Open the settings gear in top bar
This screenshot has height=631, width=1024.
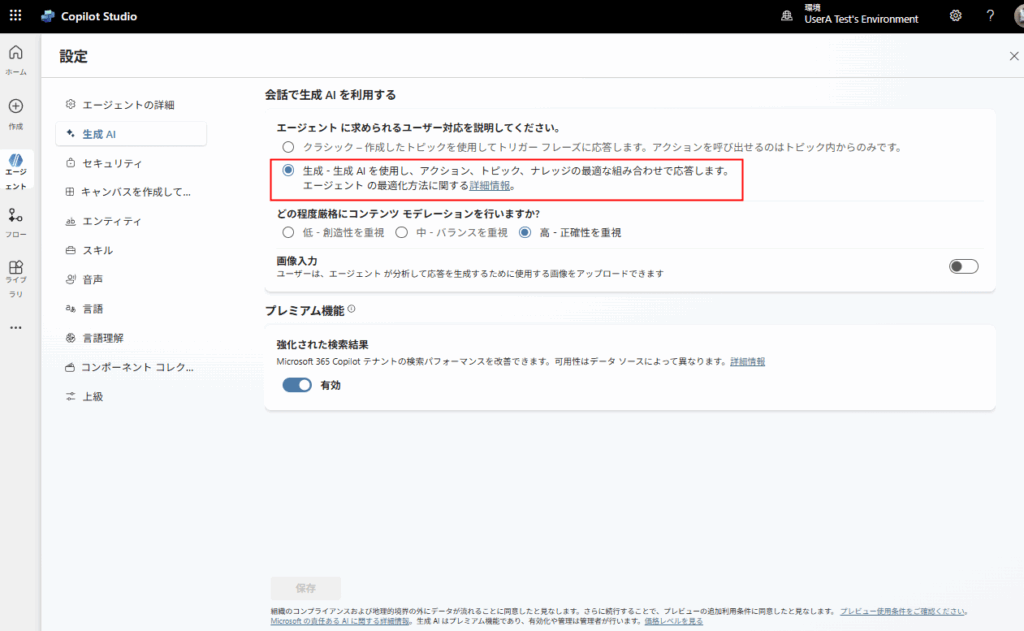(x=955, y=16)
